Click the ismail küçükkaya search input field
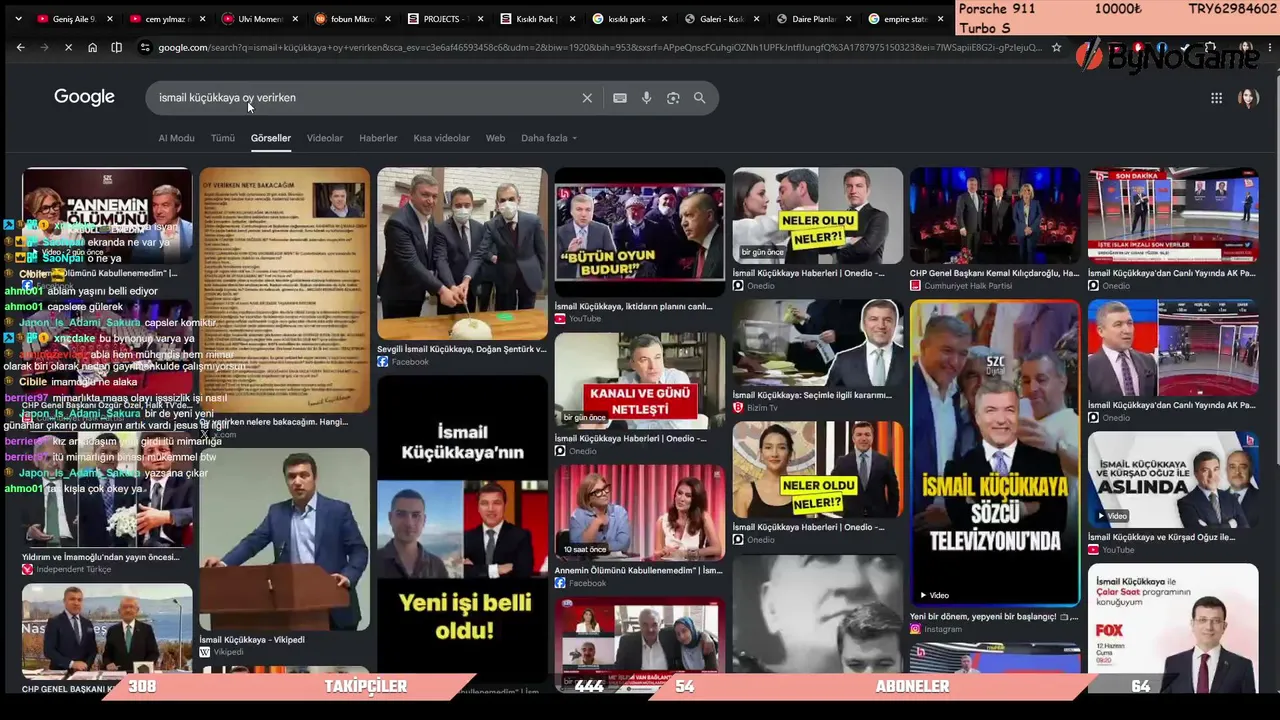This screenshot has width=1280, height=720. (365, 98)
